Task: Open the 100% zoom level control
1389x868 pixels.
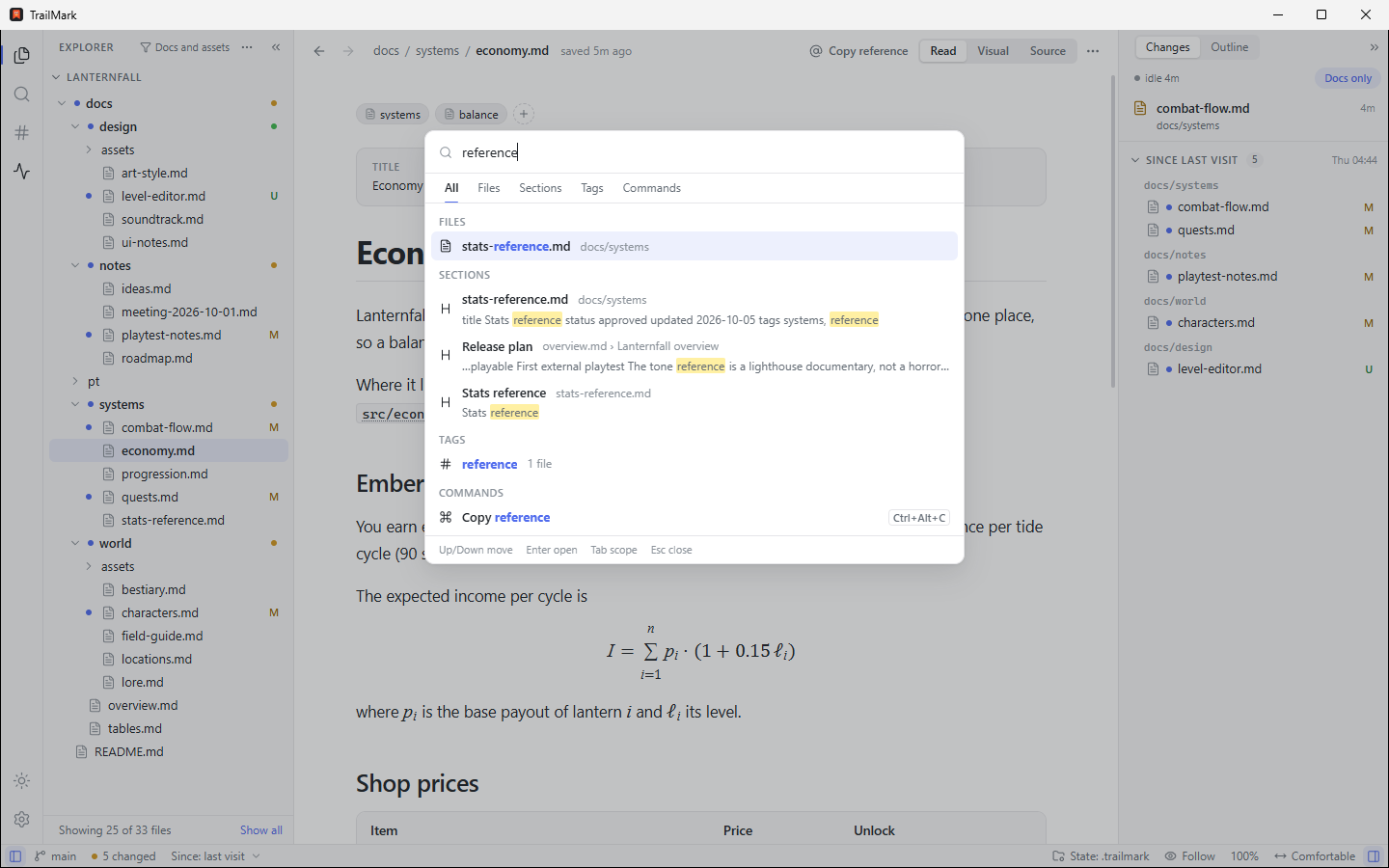Action: (1244, 856)
